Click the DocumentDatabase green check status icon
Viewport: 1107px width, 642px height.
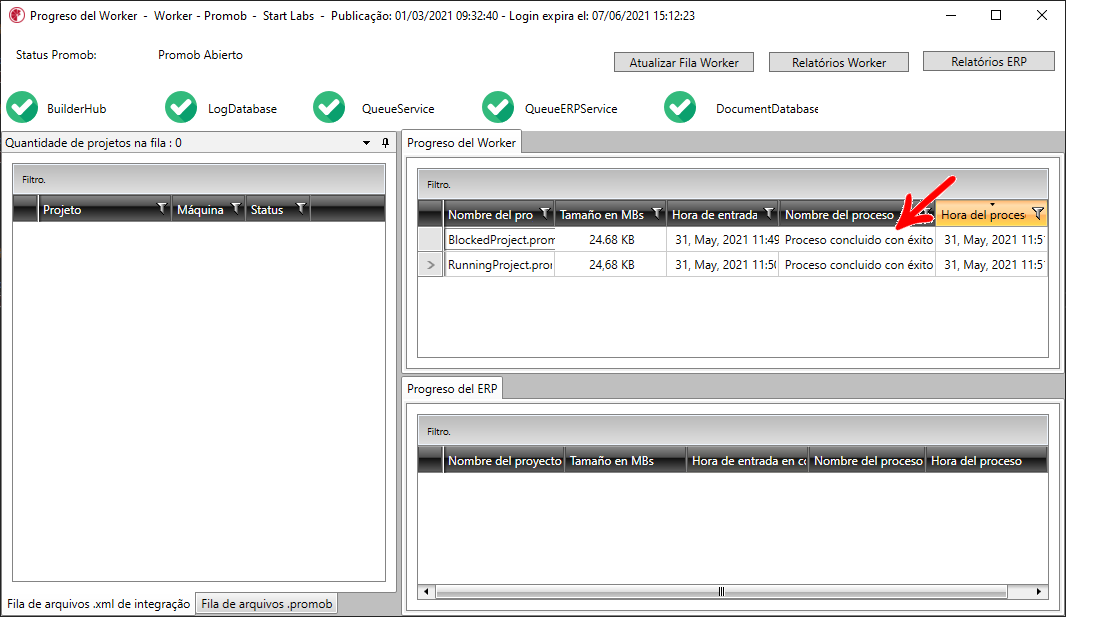[x=680, y=107]
